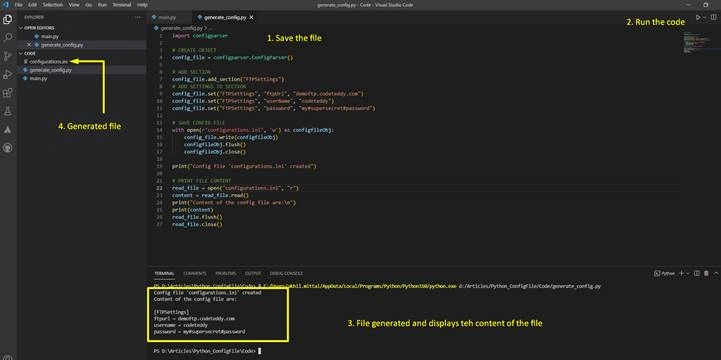Open the Explorer view in activity bar
This screenshot has width=721, height=360.
point(7,20)
